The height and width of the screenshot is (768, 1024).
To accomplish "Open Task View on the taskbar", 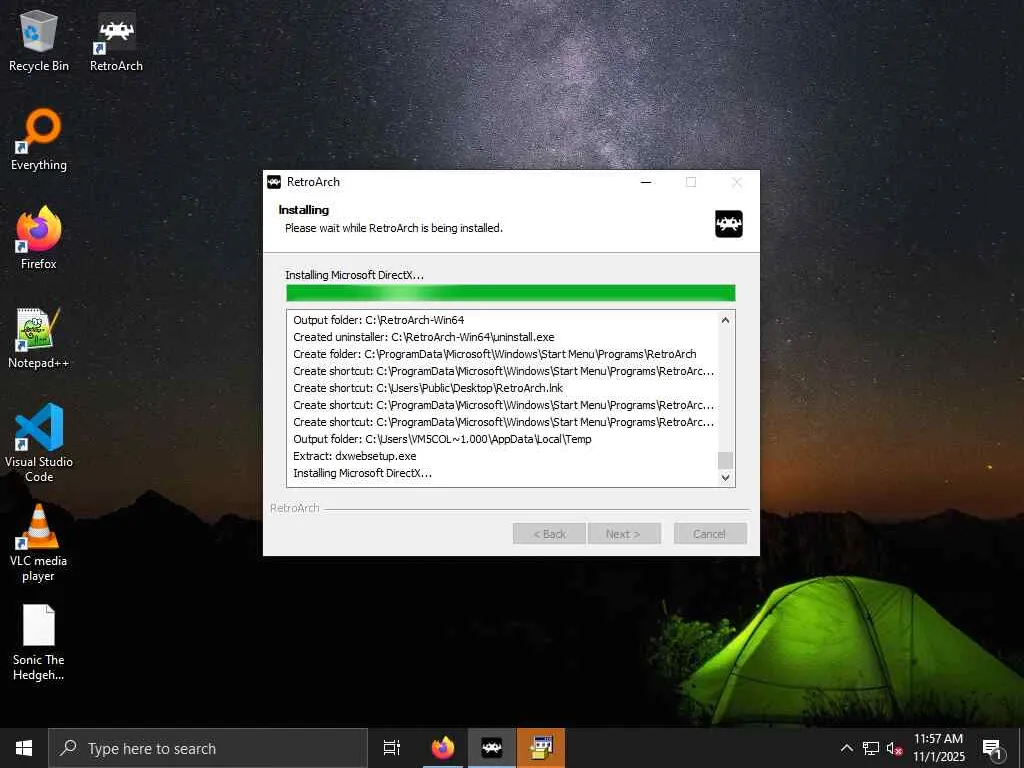I will pos(392,748).
